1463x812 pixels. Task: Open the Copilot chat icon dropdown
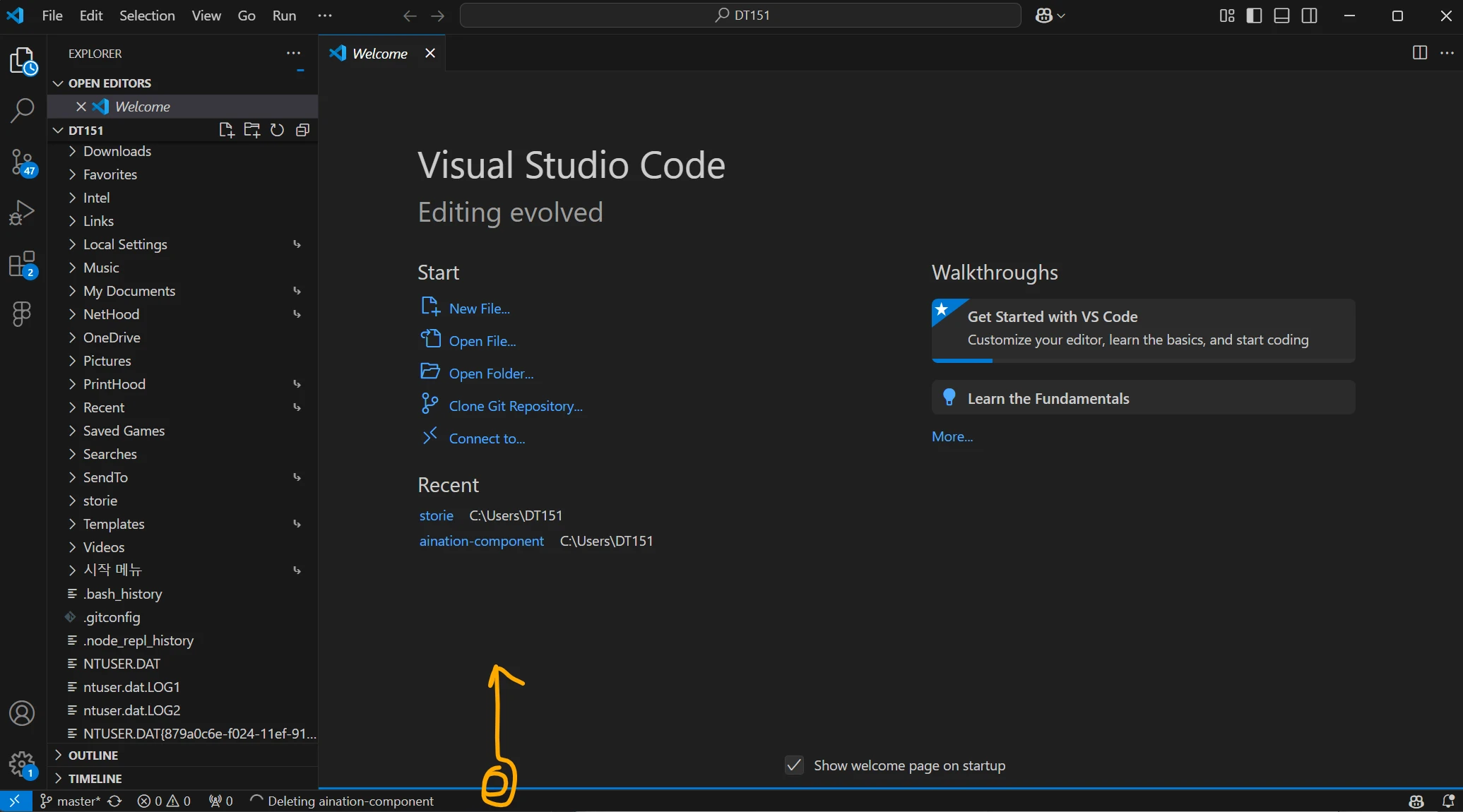1050,16
